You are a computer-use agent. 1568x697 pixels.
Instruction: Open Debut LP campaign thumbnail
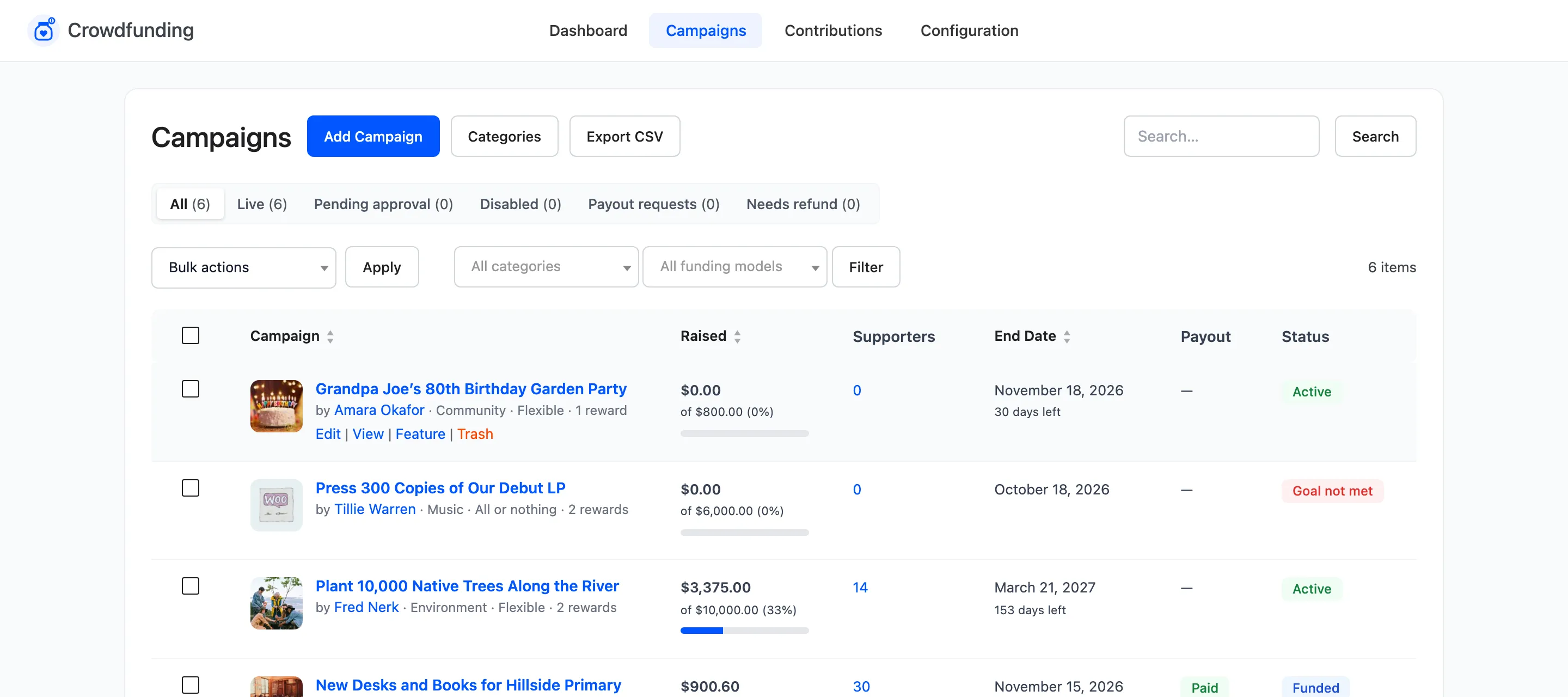277,505
